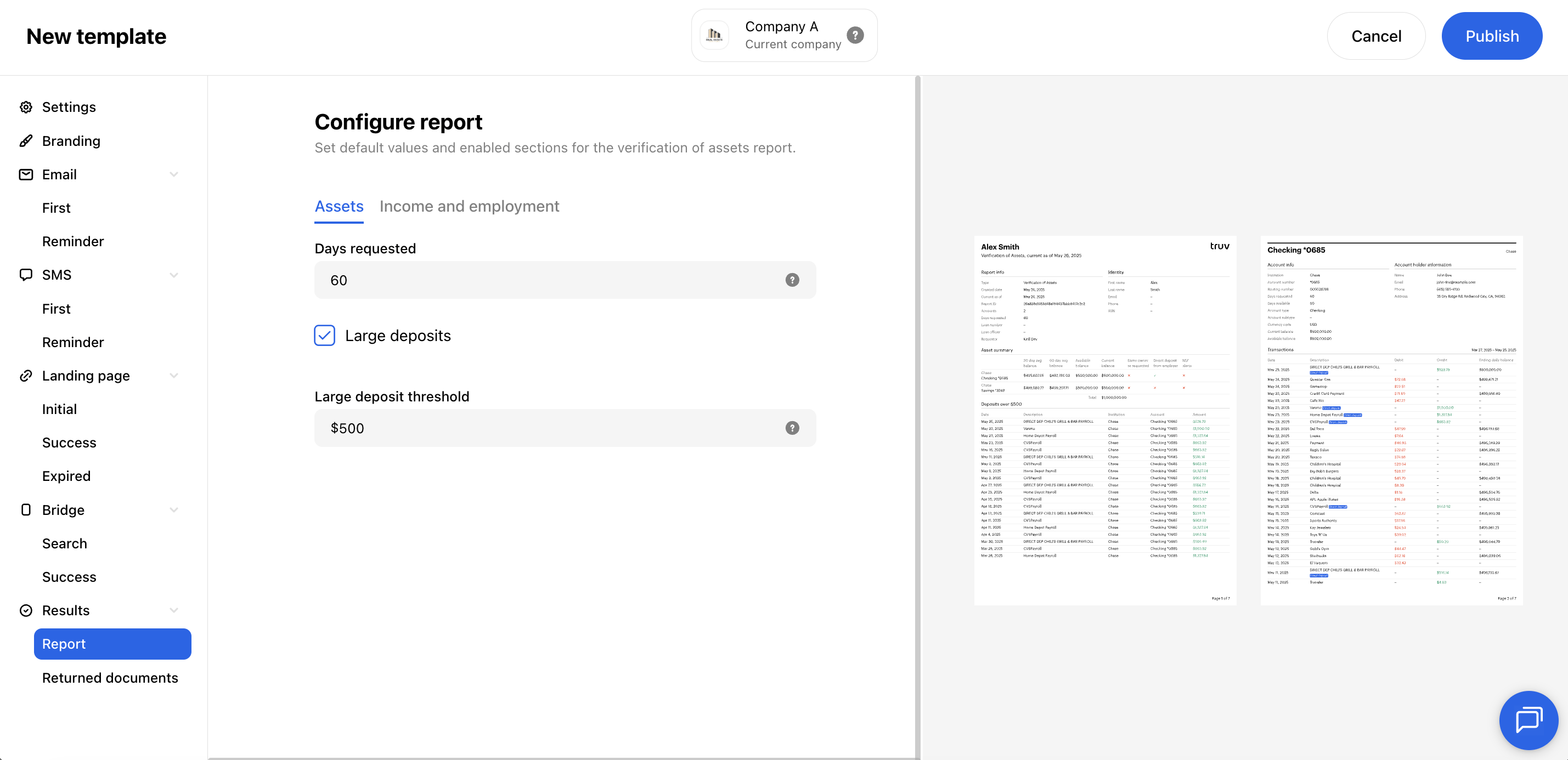Click the New template title
Image resolution: width=1568 pixels, height=760 pixels.
96,37
